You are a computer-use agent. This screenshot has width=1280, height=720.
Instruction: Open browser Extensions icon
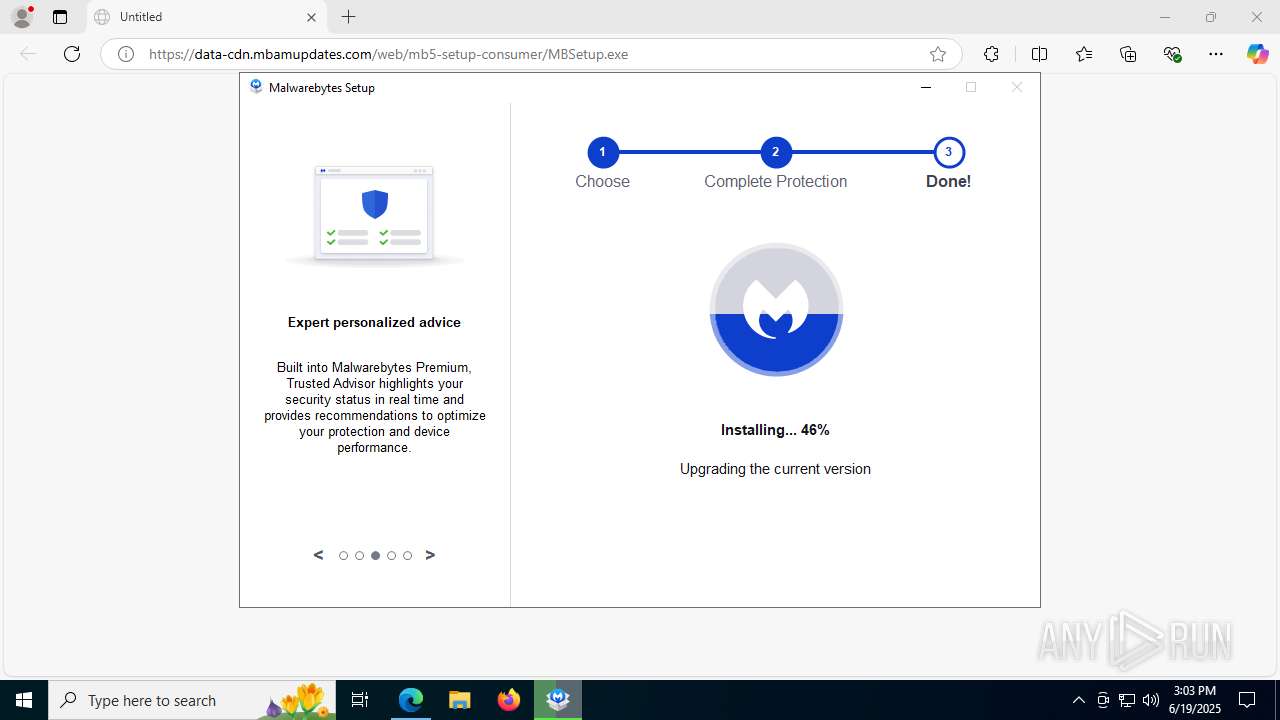991,54
